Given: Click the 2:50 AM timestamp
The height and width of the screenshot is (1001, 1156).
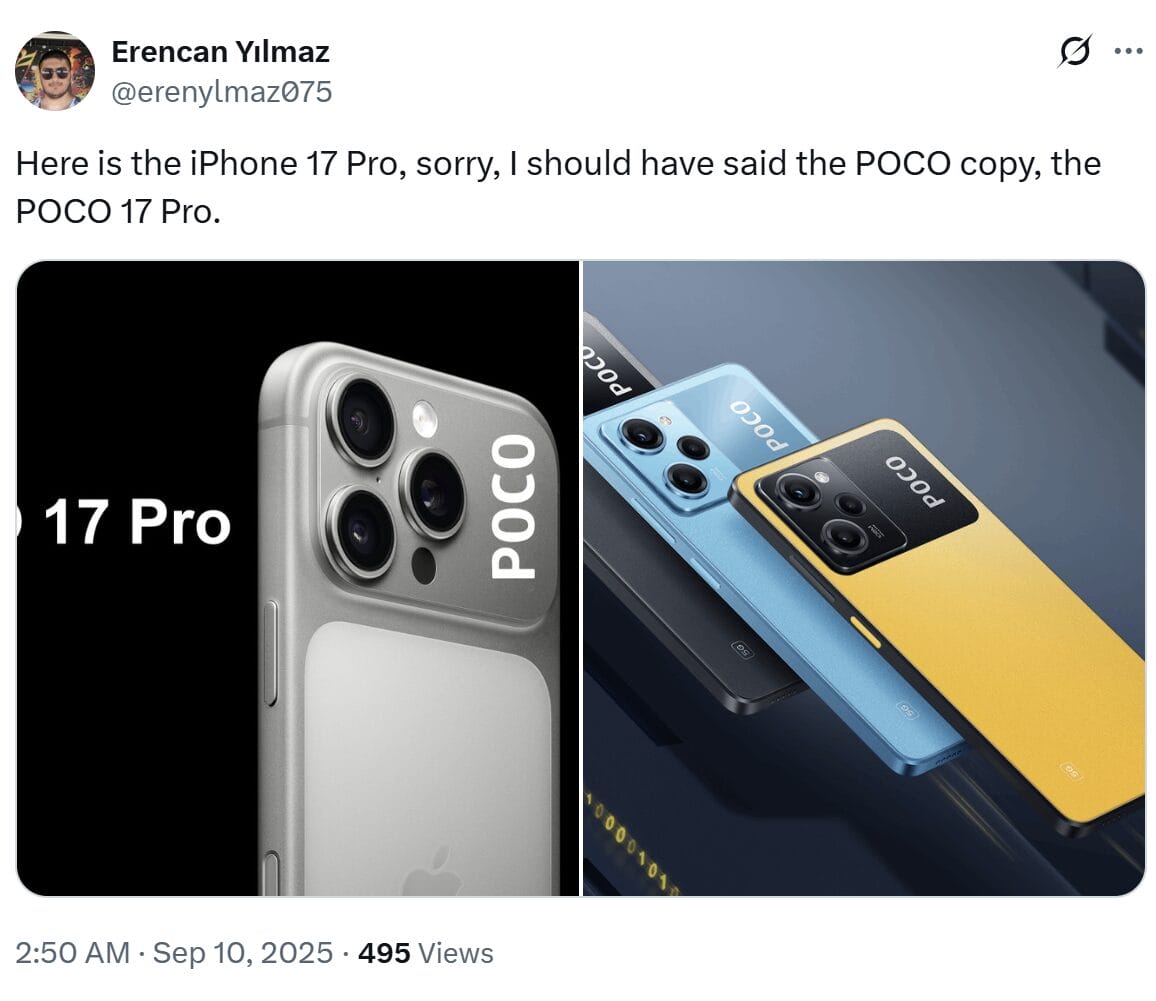Looking at the screenshot, I should 73,953.
